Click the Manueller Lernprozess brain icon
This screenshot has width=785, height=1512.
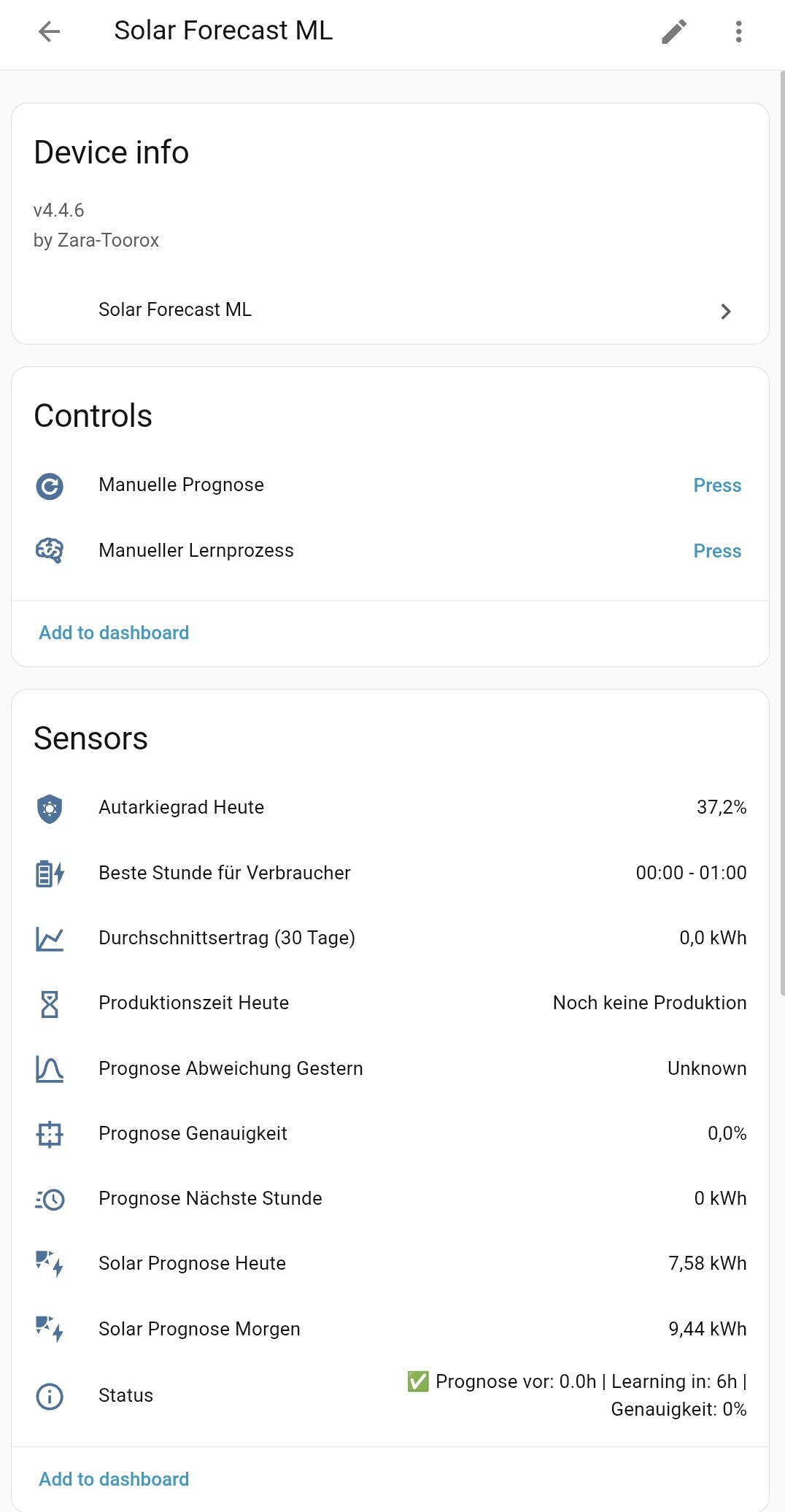[50, 551]
